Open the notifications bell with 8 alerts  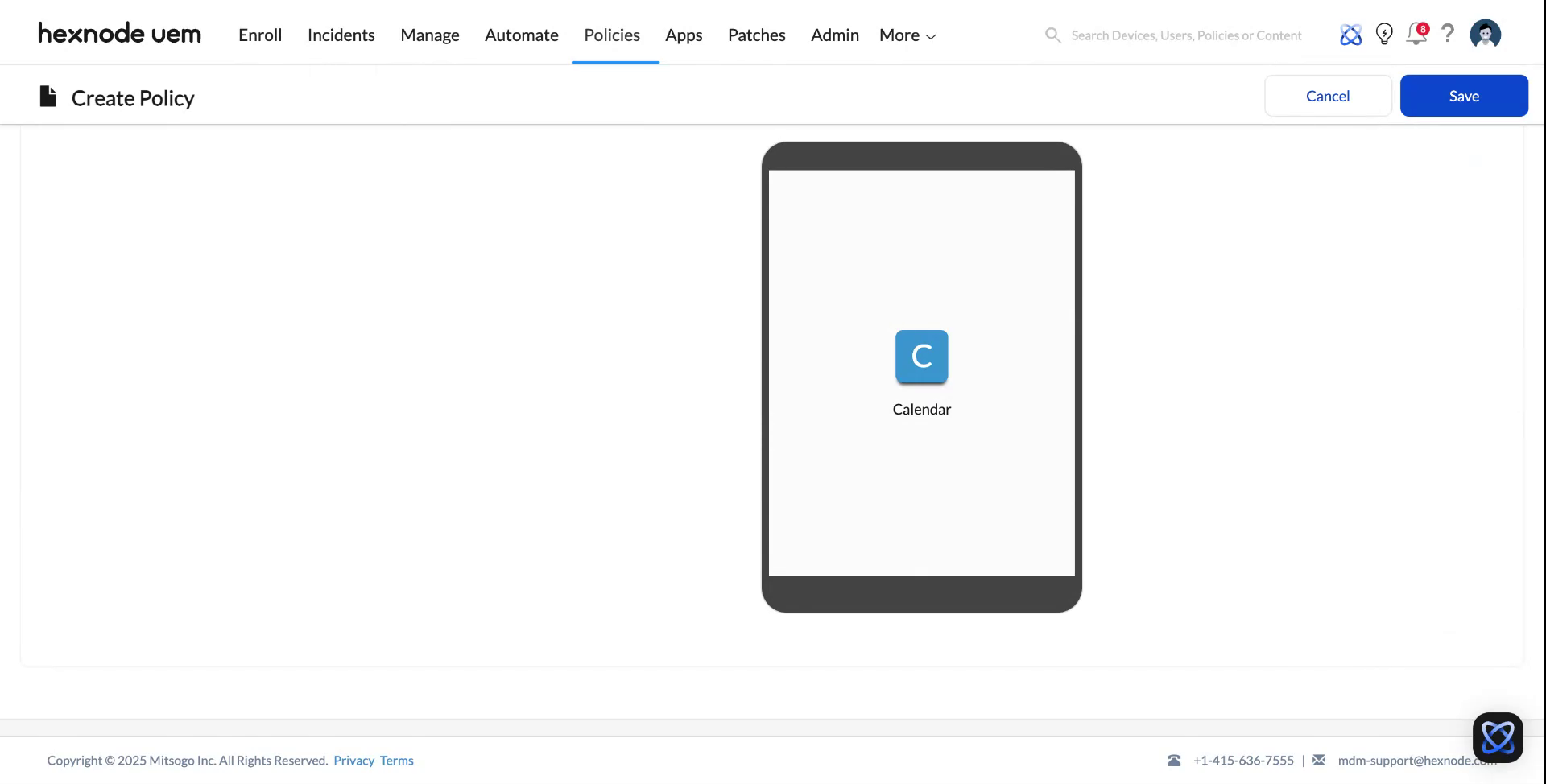(1416, 34)
